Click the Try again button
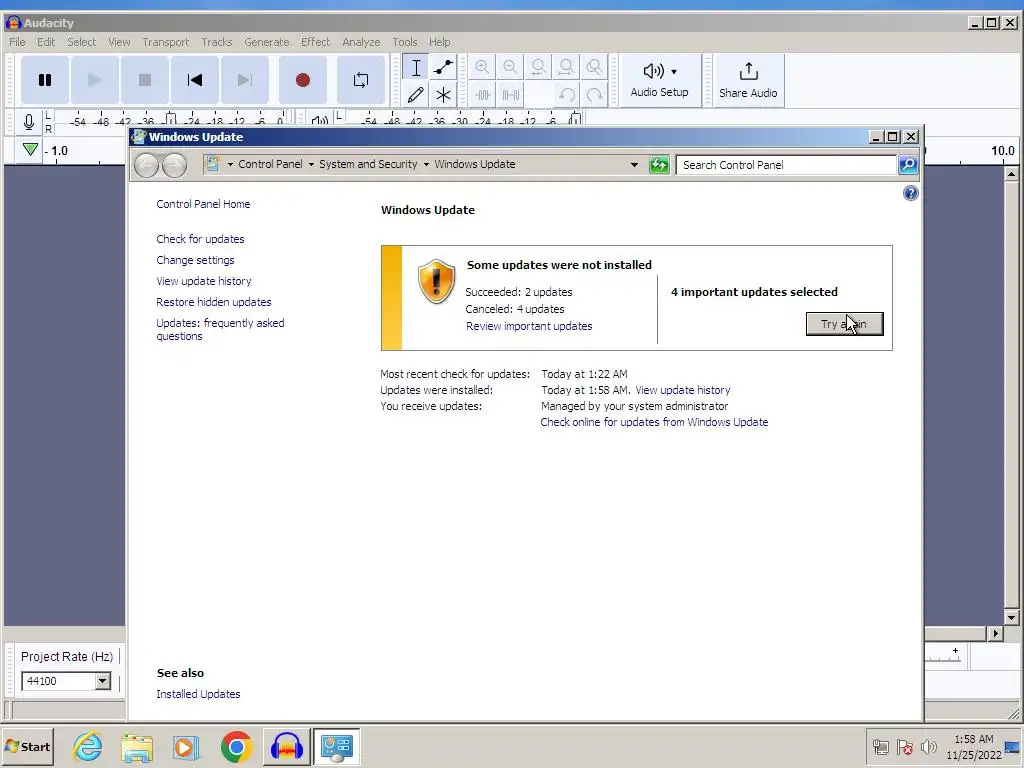Image resolution: width=1024 pixels, height=768 pixels. 844,324
